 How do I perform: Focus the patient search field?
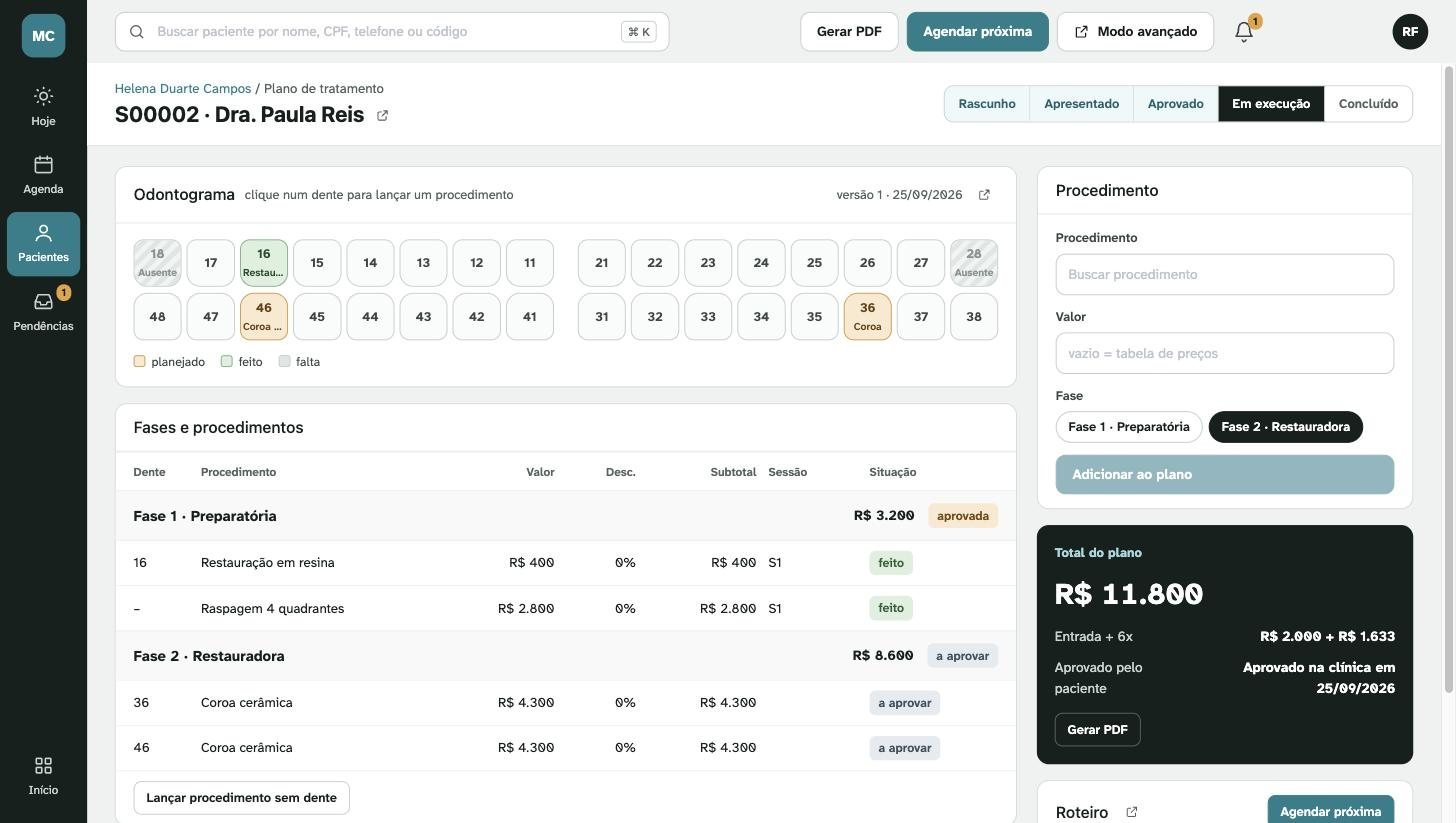tap(392, 32)
